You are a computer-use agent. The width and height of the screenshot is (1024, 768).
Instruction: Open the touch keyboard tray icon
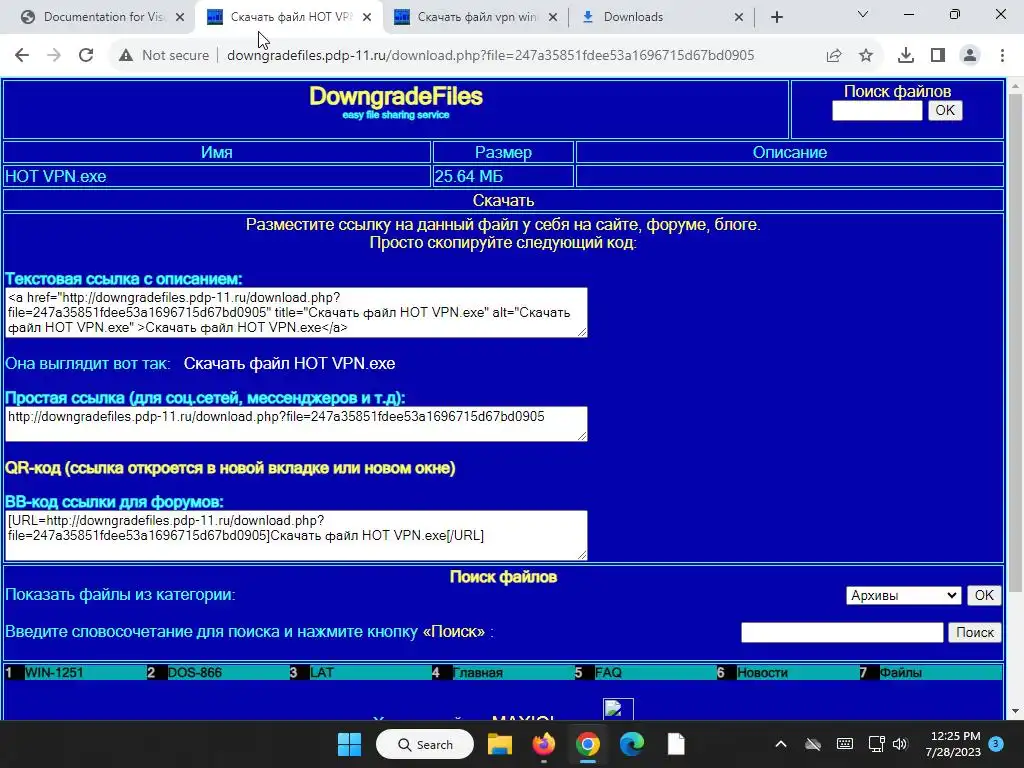[844, 744]
